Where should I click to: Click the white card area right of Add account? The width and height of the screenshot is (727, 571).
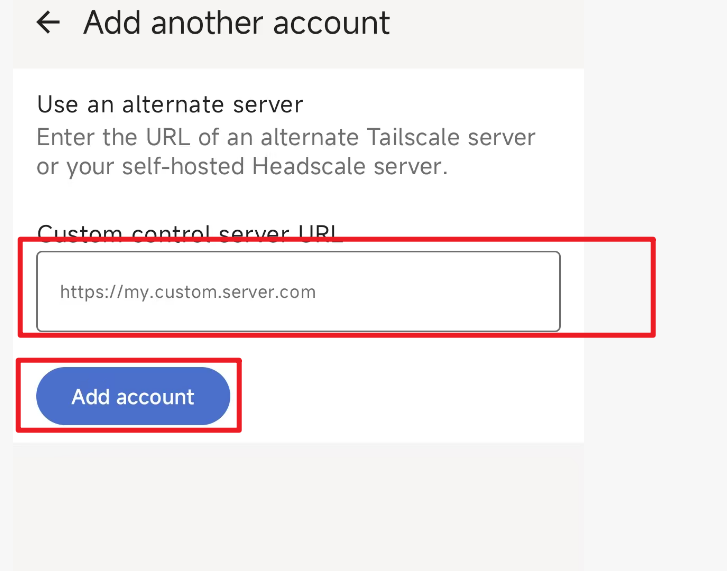click(x=410, y=397)
